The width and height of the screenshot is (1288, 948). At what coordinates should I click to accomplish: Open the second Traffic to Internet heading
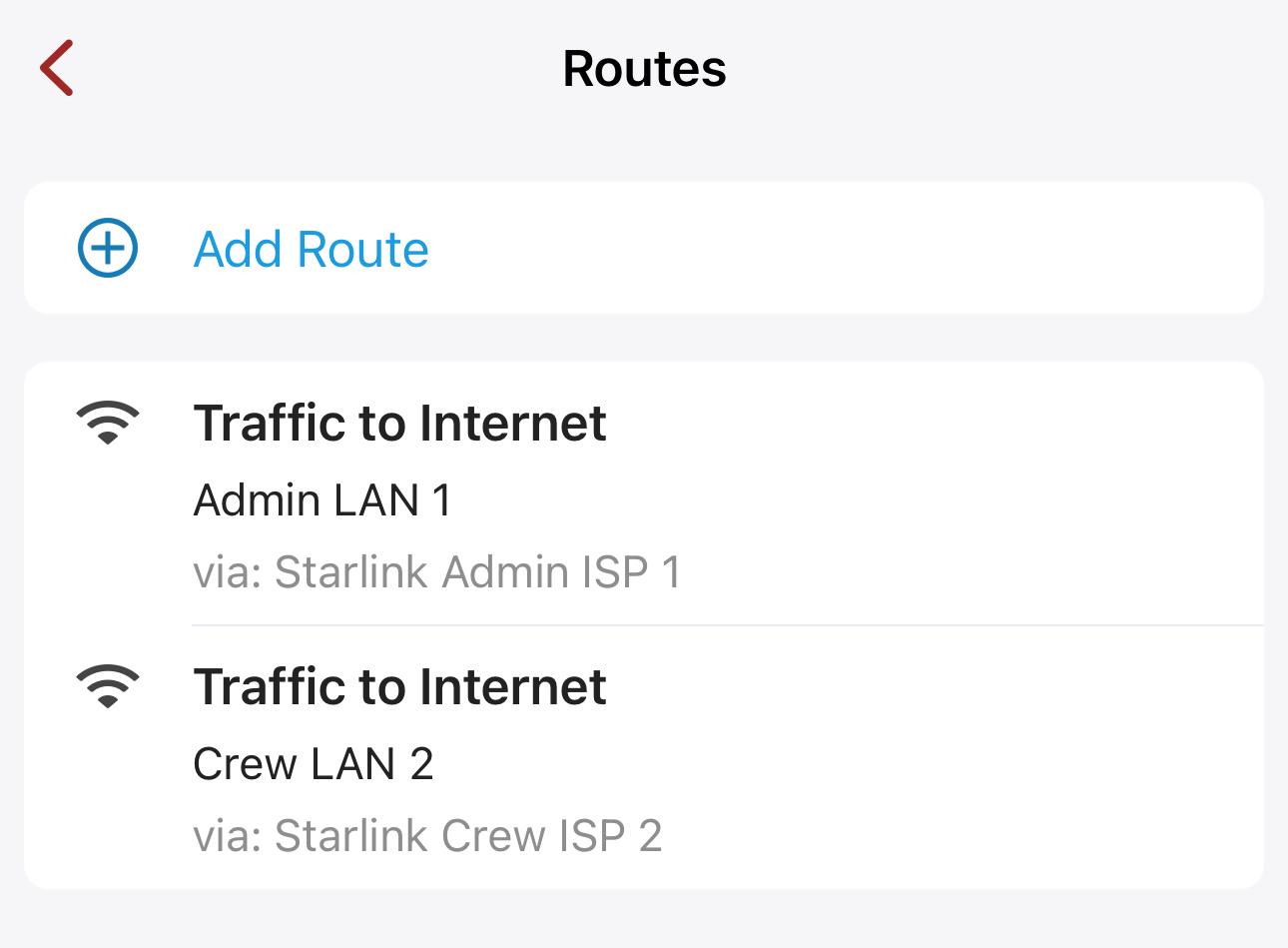pos(399,686)
